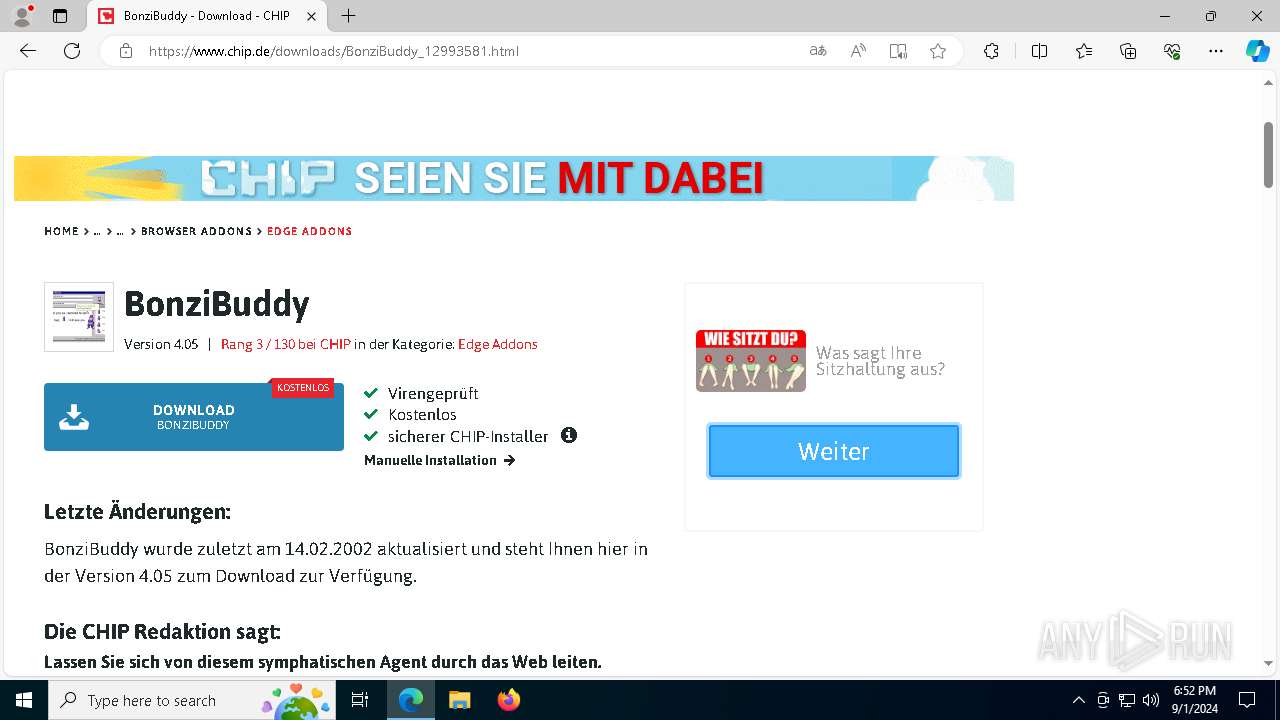Image resolution: width=1280 pixels, height=720 pixels.
Task: Open Manuelle Installation link
Action: [439, 460]
